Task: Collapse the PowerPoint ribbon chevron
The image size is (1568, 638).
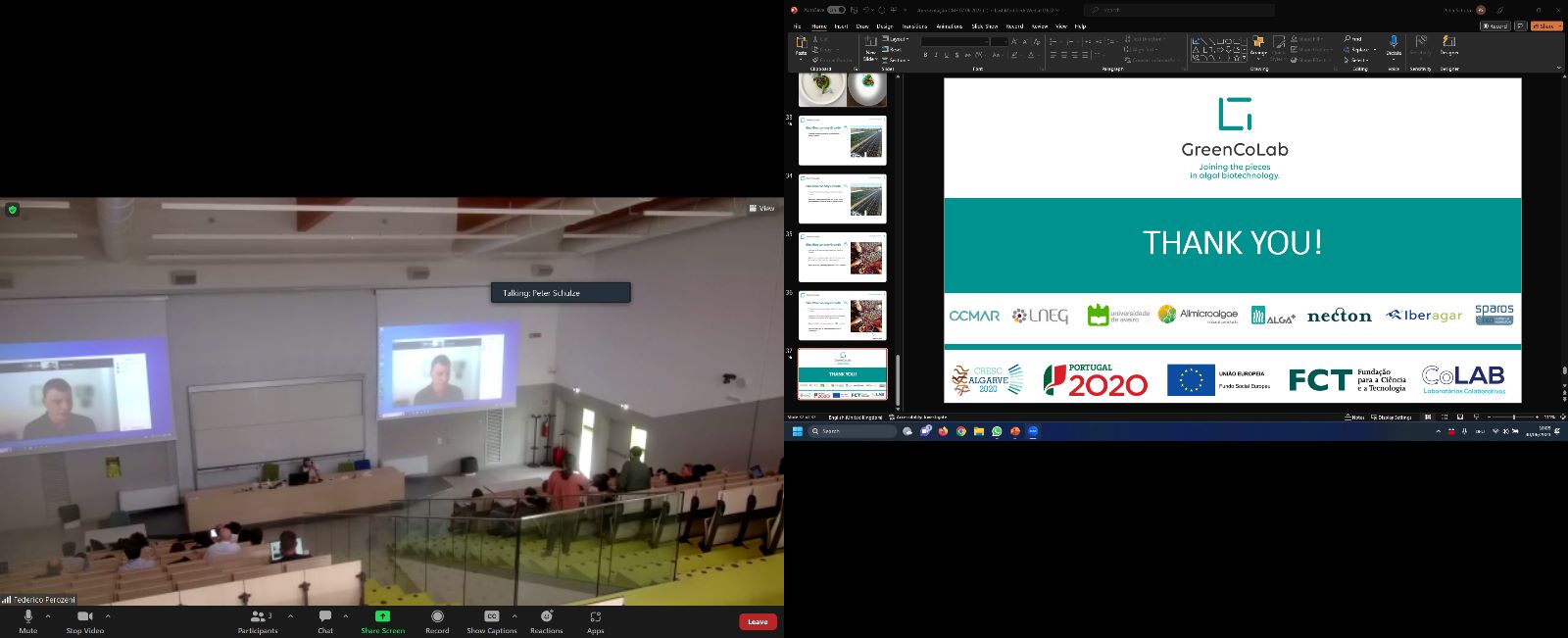Action: coord(1559,68)
